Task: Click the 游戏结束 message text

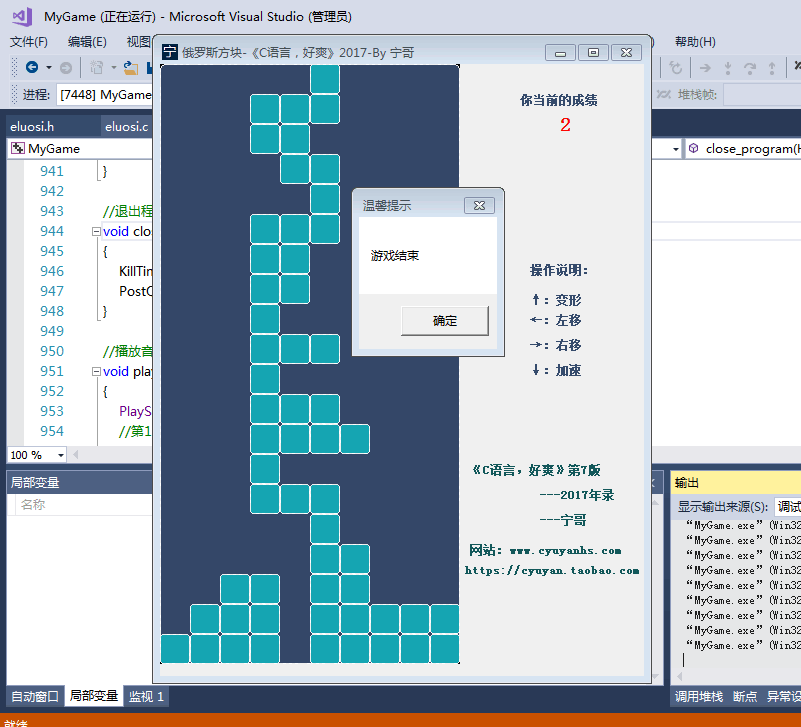Action: tap(394, 255)
